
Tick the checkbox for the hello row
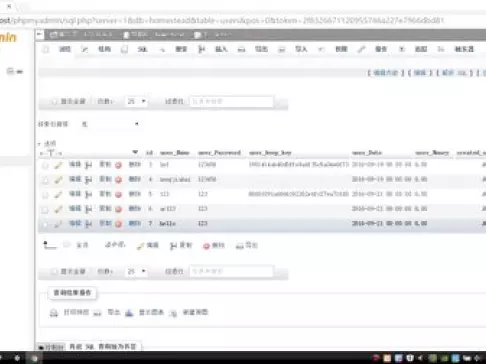(x=45, y=224)
